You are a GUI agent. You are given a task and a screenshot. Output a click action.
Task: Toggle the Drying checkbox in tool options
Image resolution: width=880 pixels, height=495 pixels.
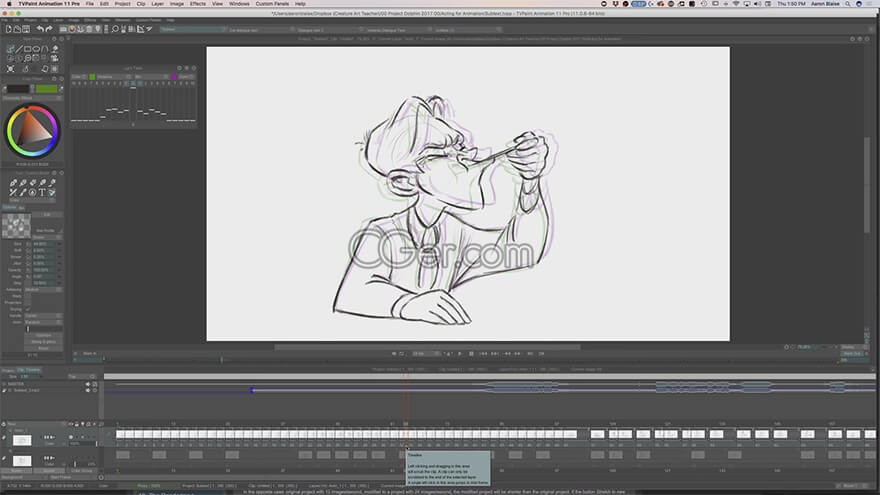[x=28, y=309]
